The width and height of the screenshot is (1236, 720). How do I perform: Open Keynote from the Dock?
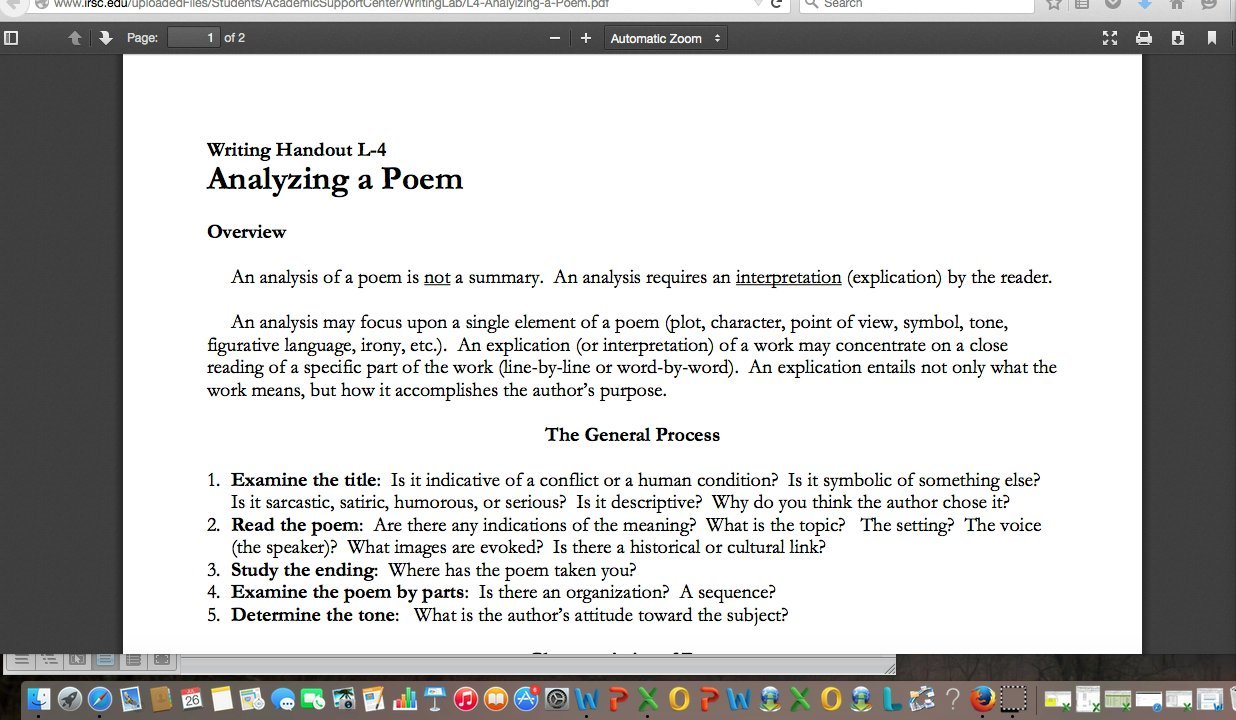(x=435, y=699)
